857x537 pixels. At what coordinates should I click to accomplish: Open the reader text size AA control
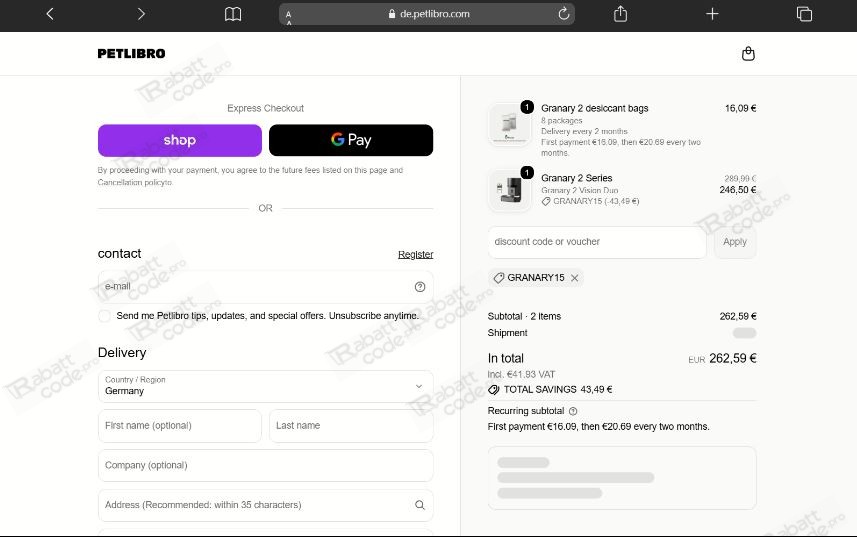[x=289, y=15]
